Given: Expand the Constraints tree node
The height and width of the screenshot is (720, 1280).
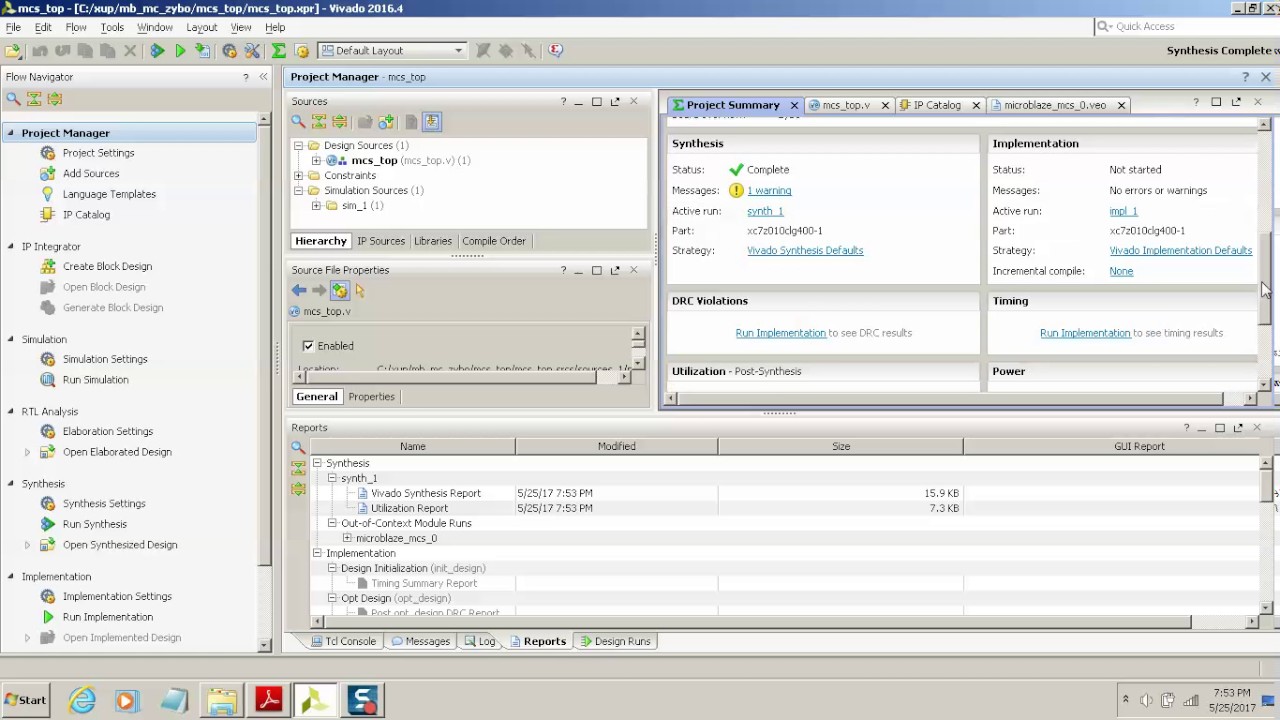Looking at the screenshot, I should pyautogui.click(x=298, y=176).
